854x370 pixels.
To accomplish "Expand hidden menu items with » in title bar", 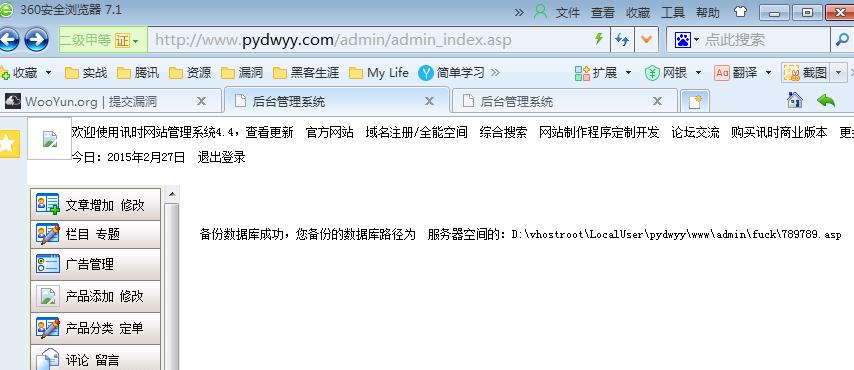I will 519,12.
